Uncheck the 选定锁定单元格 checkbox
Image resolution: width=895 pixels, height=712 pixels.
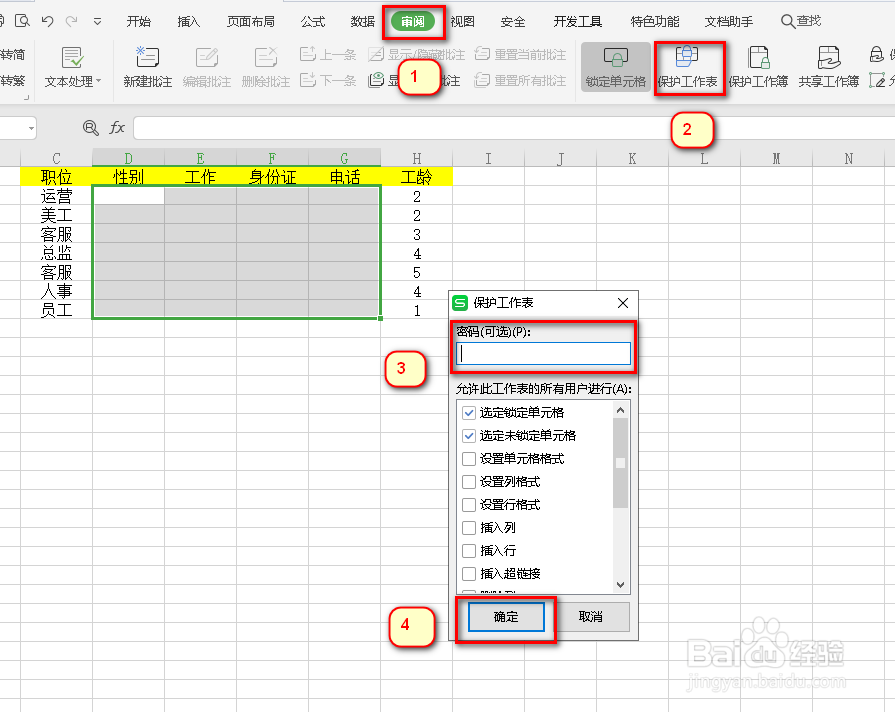coord(469,413)
